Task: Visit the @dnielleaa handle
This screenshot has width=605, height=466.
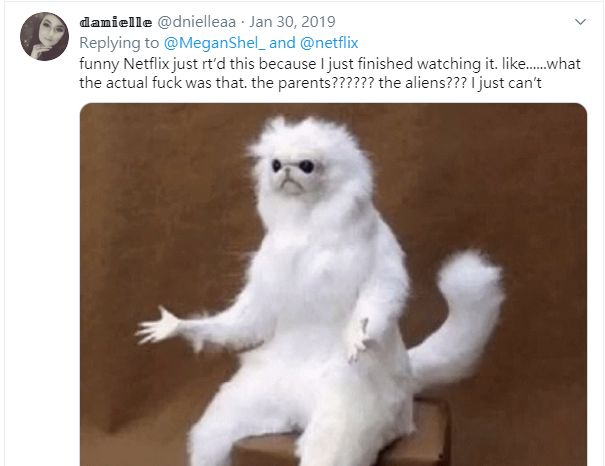Action: pos(196,22)
